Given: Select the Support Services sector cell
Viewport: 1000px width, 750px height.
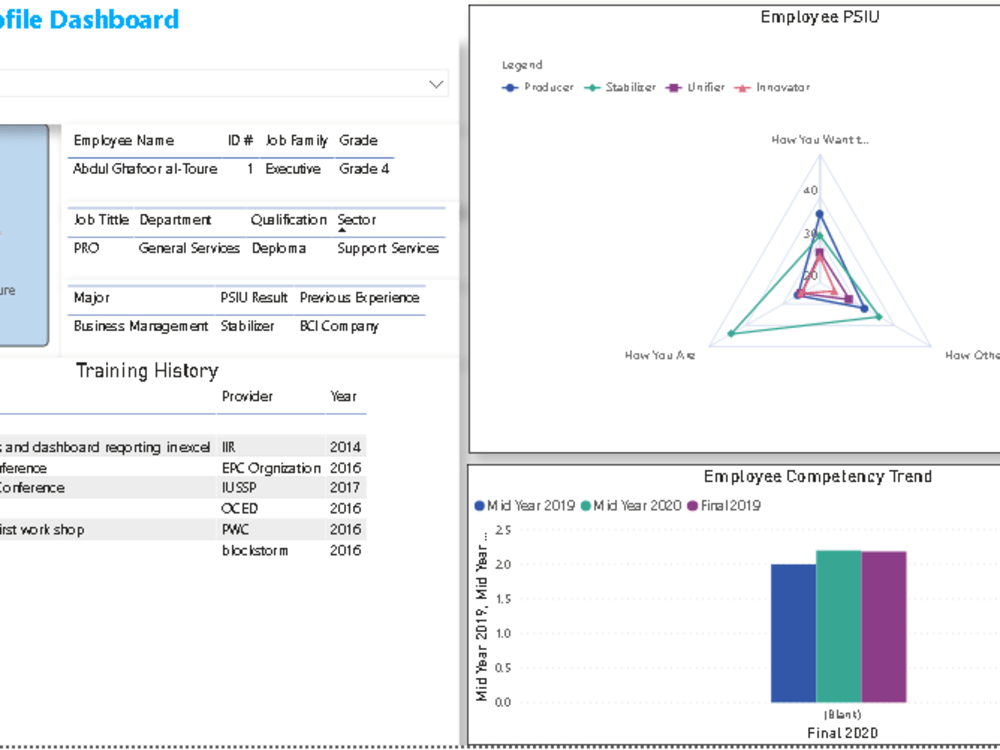Looking at the screenshot, I should (x=388, y=248).
